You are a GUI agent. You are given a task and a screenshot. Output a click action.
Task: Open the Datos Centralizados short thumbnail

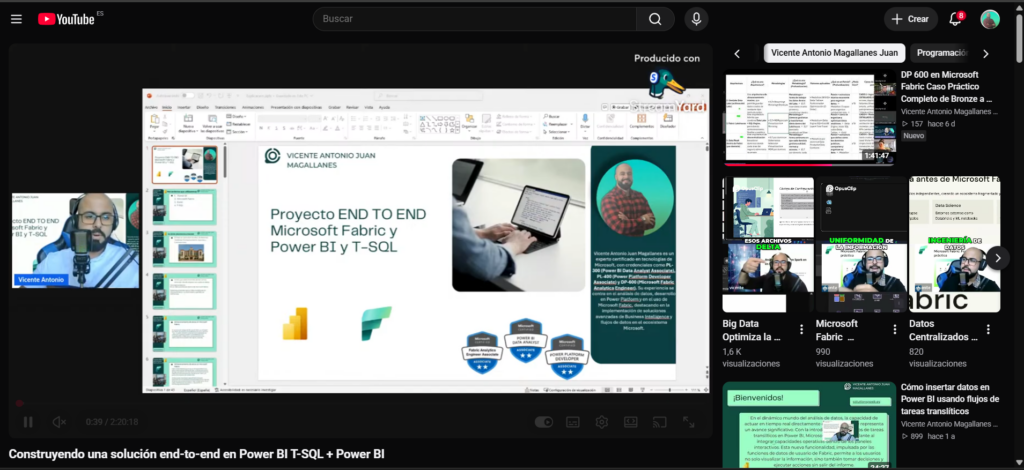pyautogui.click(x=954, y=245)
